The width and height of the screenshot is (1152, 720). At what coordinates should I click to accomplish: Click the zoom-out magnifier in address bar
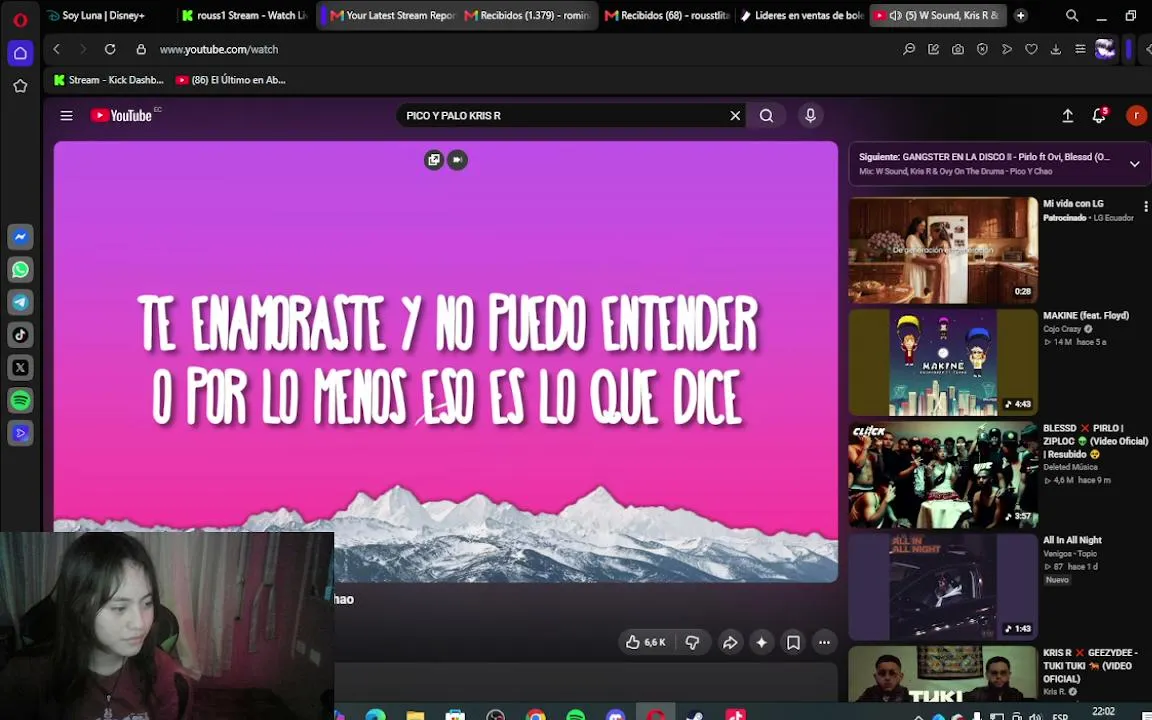pyautogui.click(x=909, y=49)
